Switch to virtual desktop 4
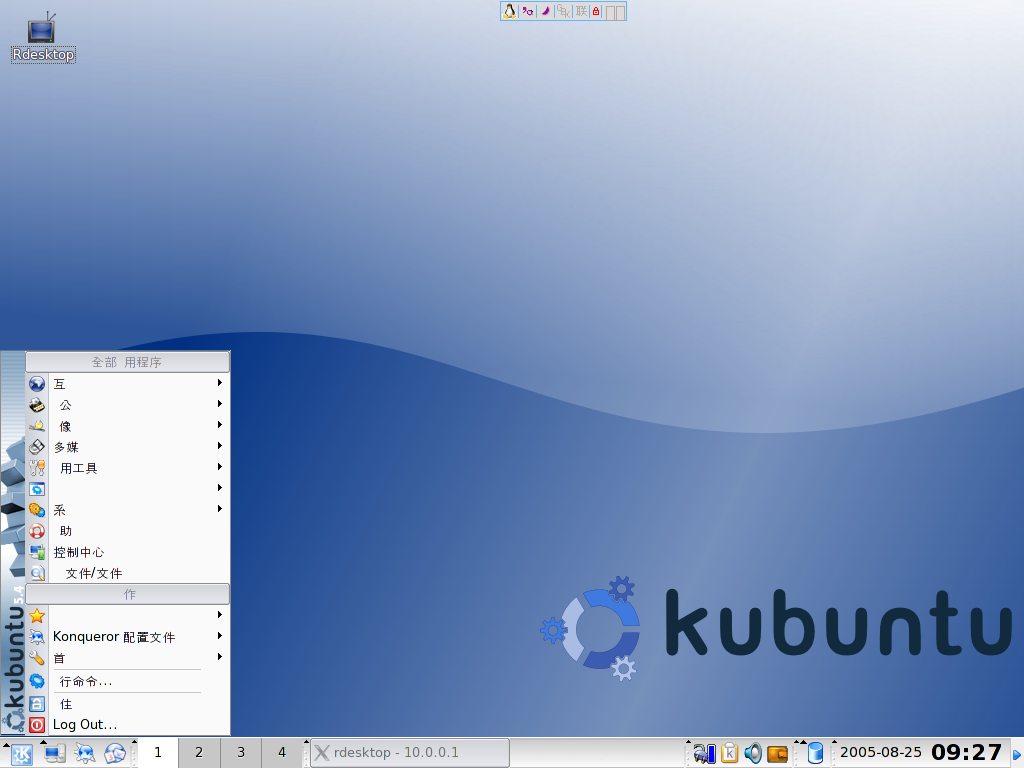This screenshot has height=768, width=1024. click(x=282, y=753)
